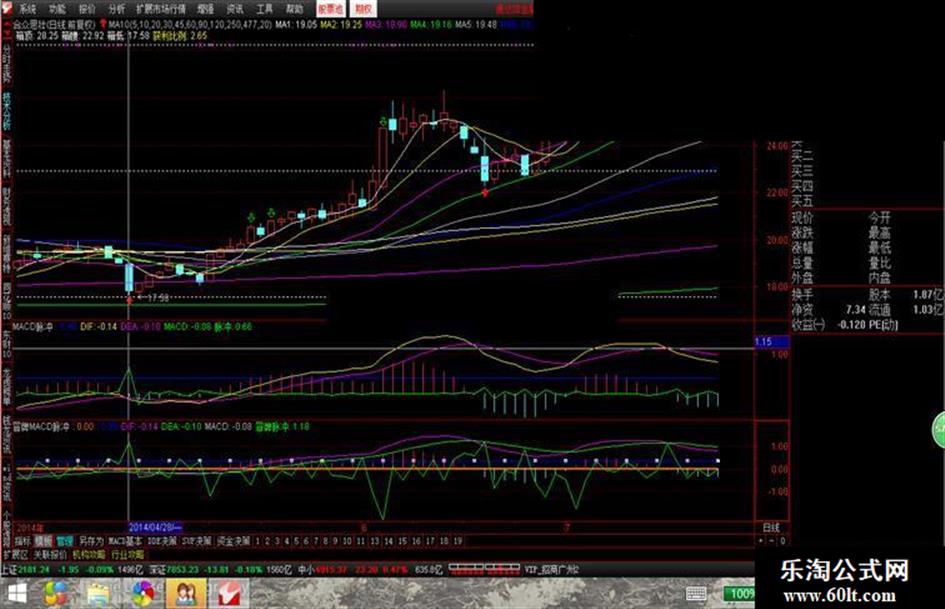
Task: Click the 获利比例 2.65 label
Action: point(180,36)
